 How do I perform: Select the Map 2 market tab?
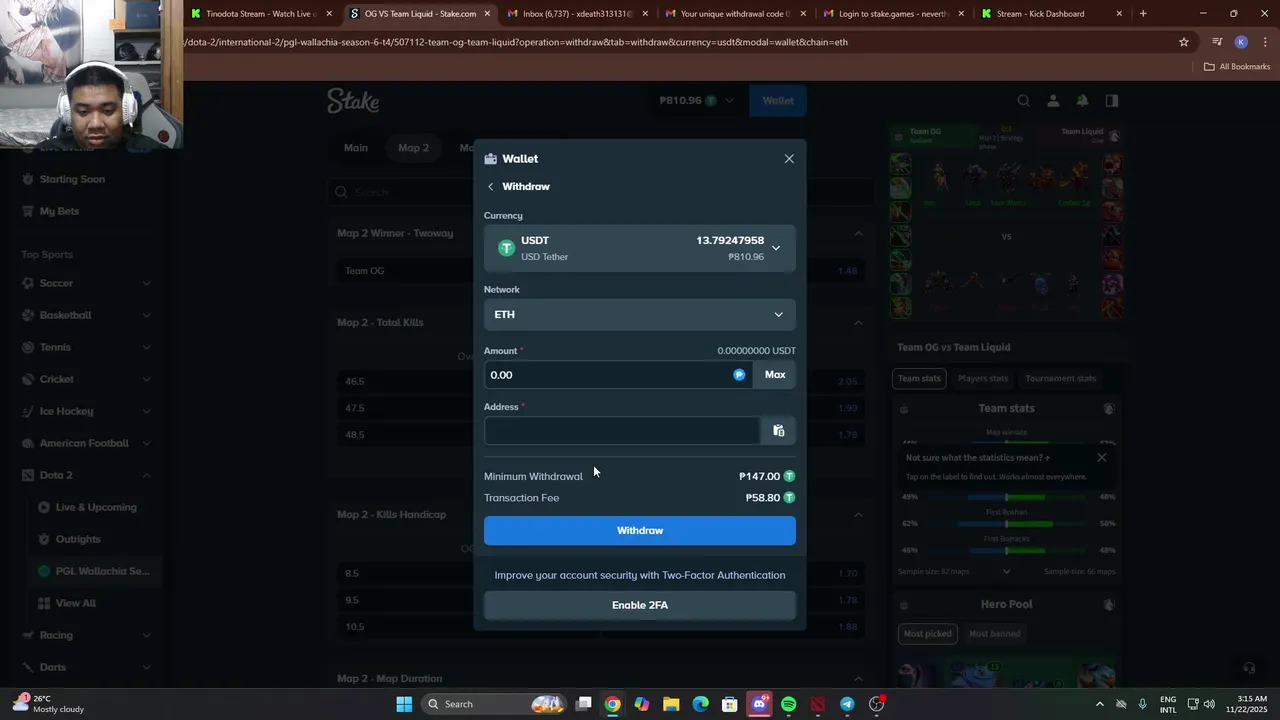413,148
